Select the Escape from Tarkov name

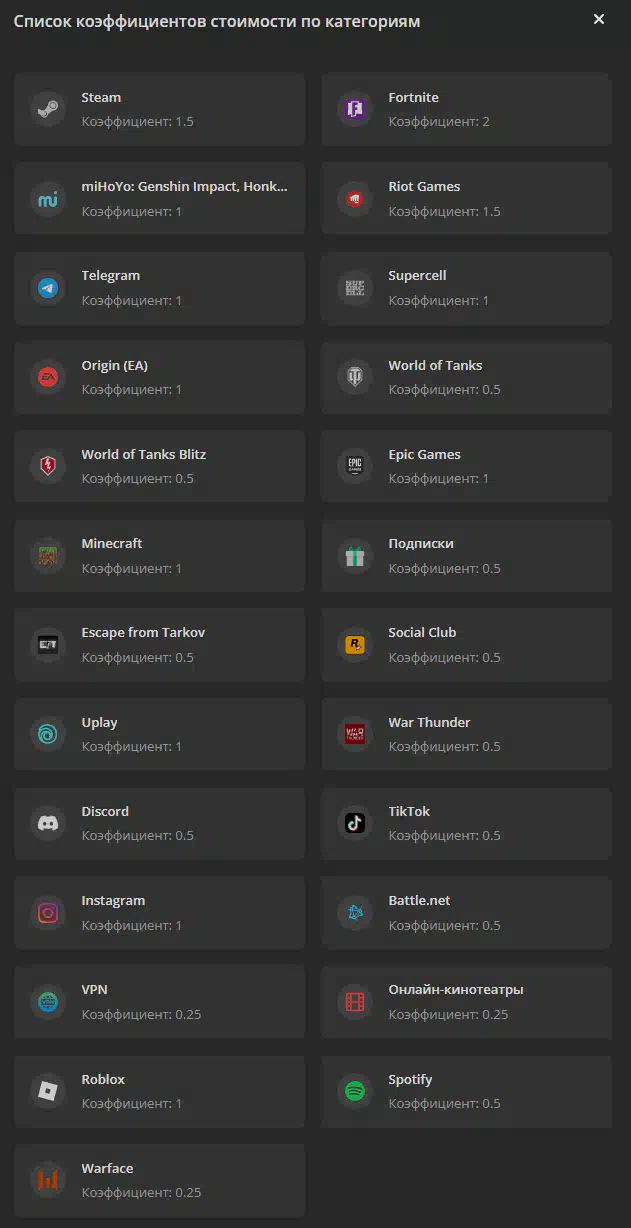click(143, 633)
